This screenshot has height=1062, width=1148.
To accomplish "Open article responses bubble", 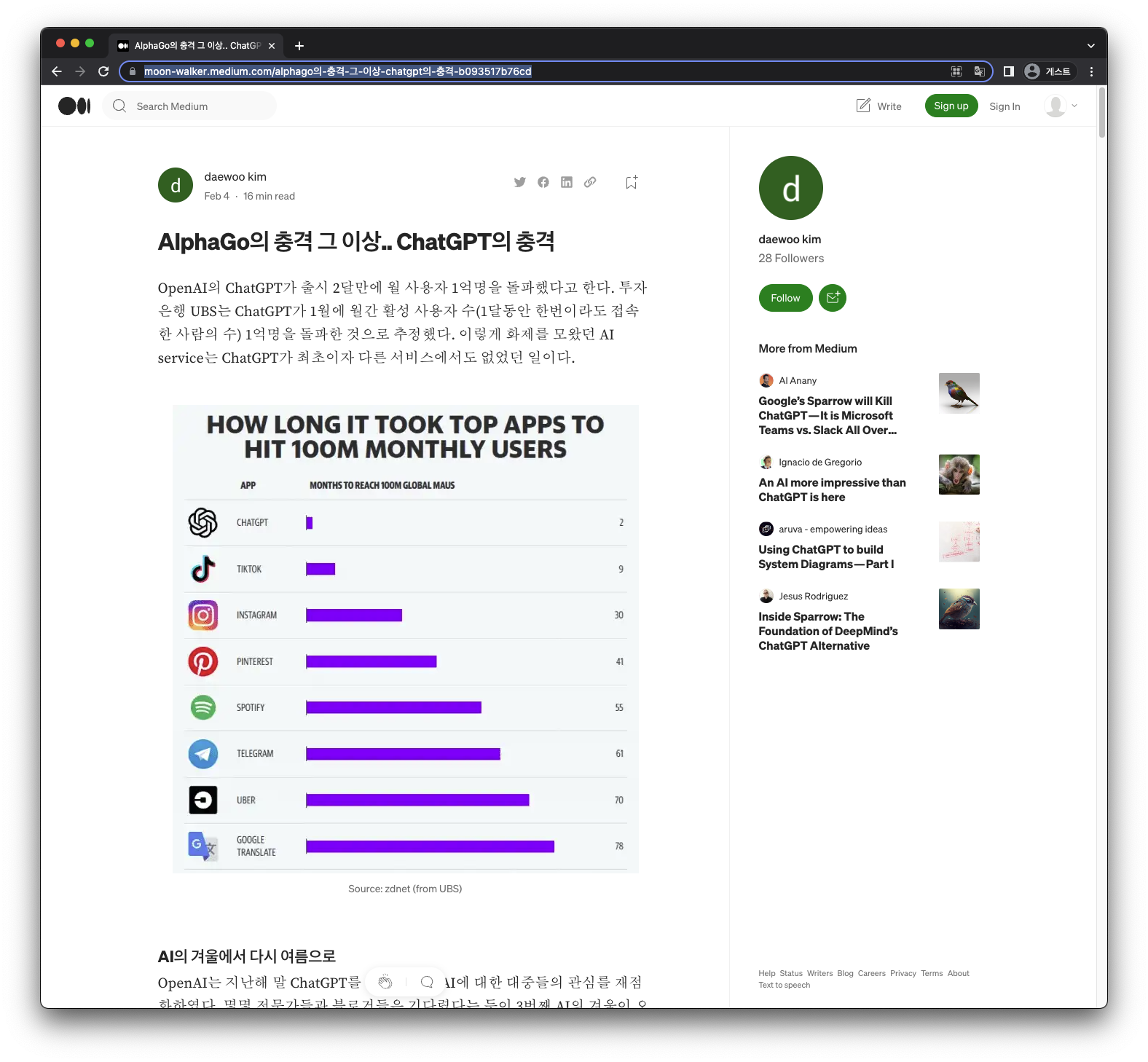I will pos(428,982).
